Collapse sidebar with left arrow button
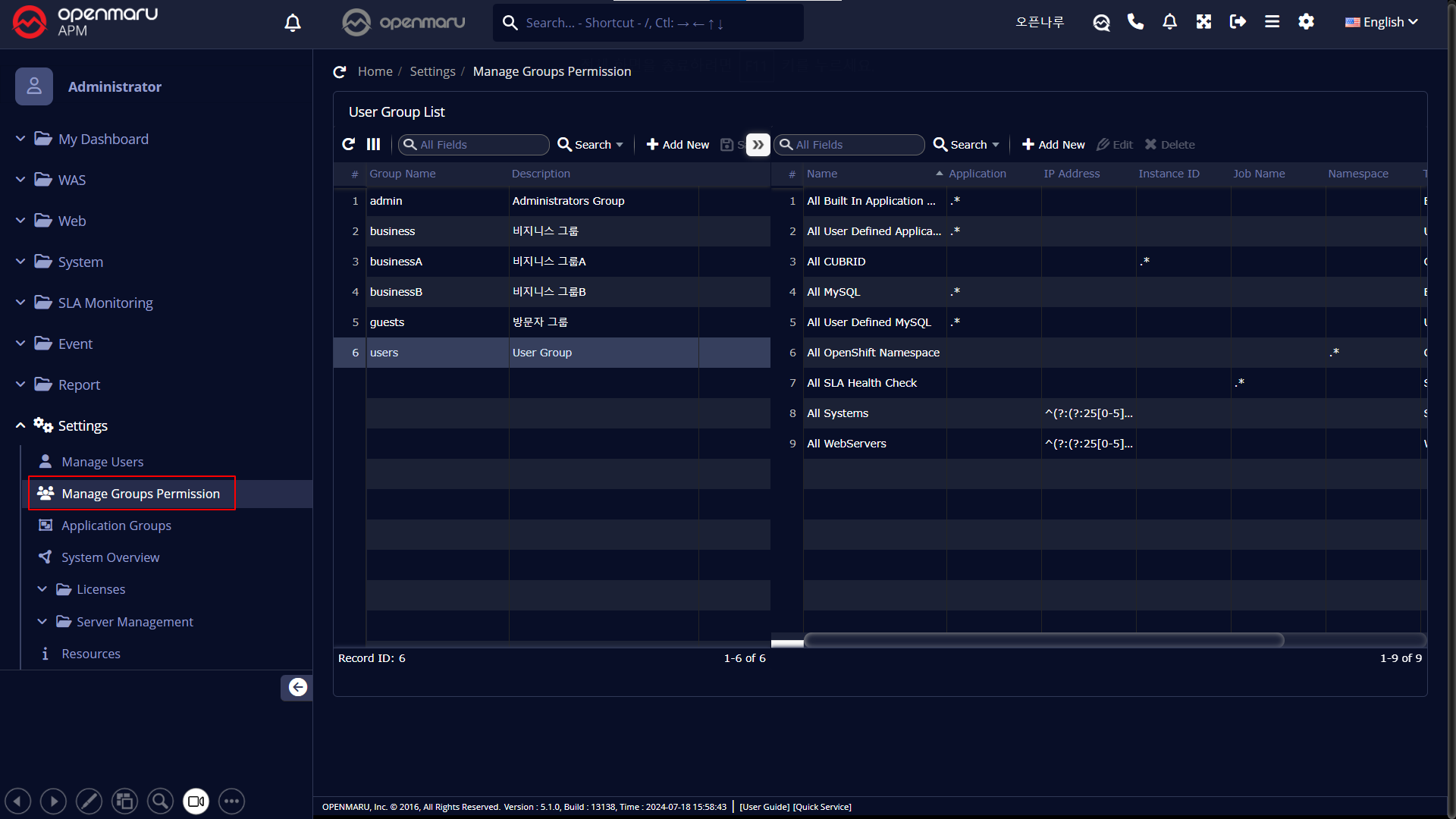 click(297, 687)
